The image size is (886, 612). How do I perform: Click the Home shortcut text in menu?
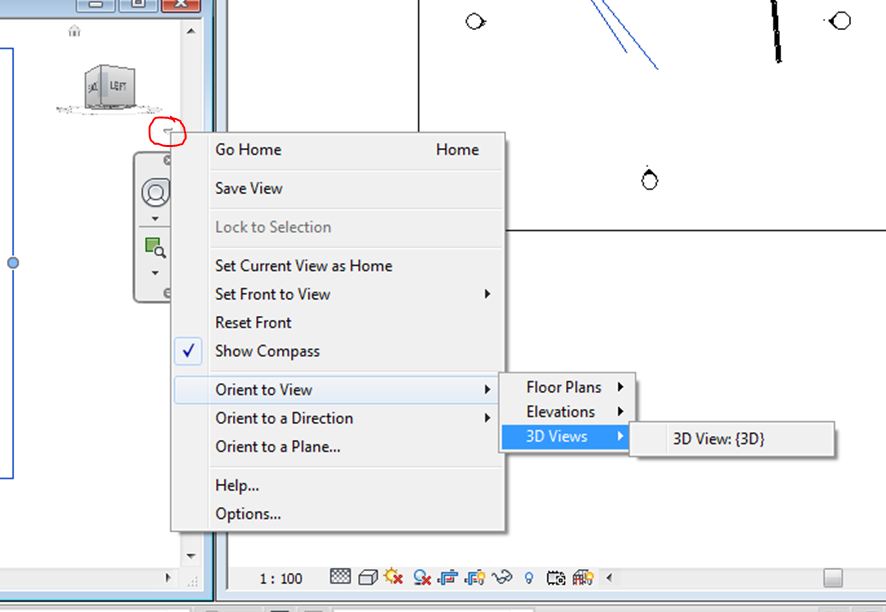coord(457,150)
